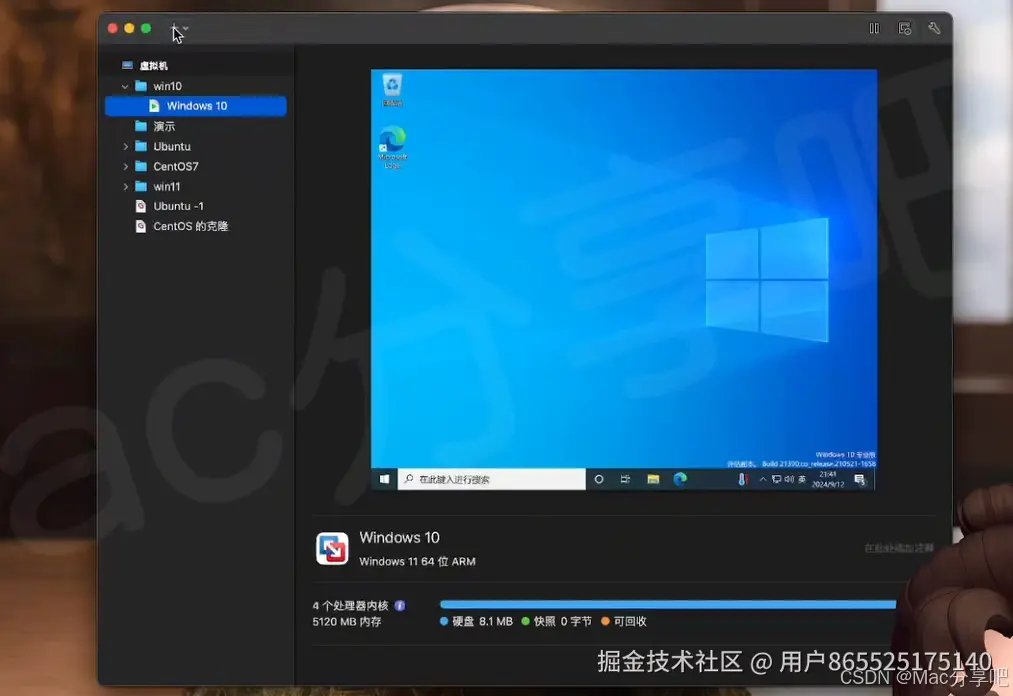Image resolution: width=1013 pixels, height=696 pixels.
Task: Click the Windows Start button
Action: [x=384, y=479]
